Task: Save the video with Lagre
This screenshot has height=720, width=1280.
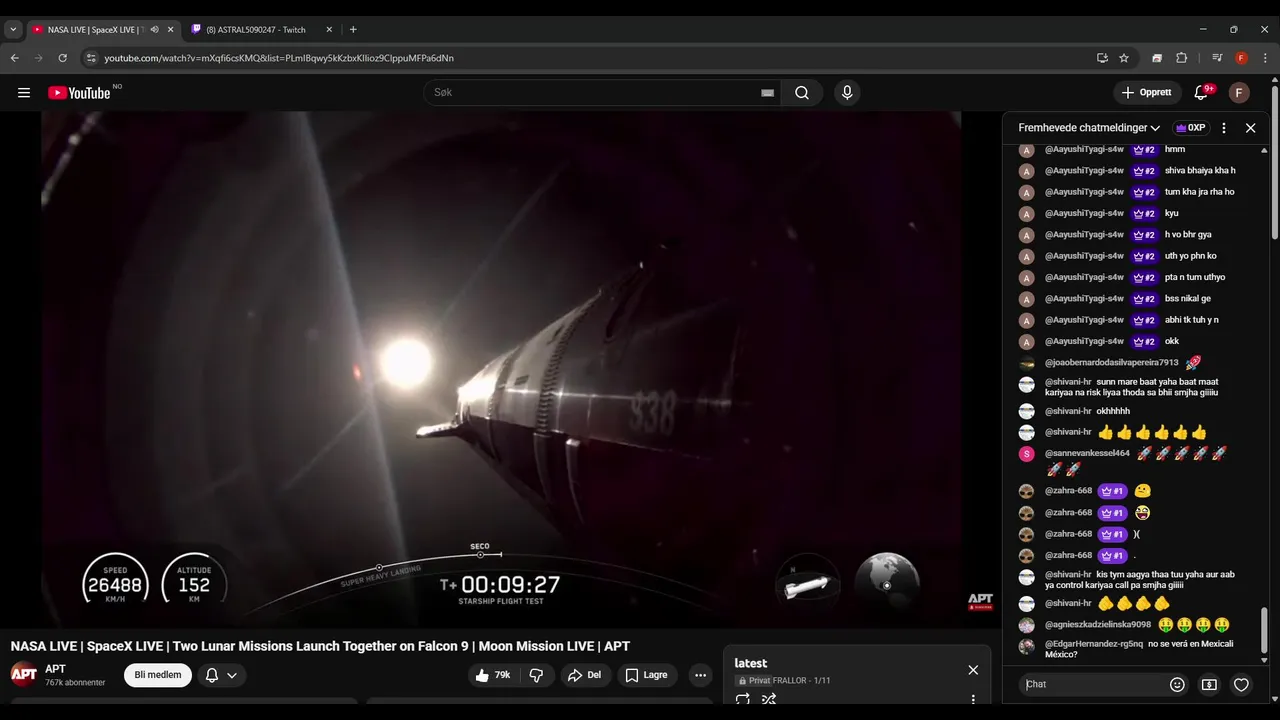Action: tap(647, 675)
